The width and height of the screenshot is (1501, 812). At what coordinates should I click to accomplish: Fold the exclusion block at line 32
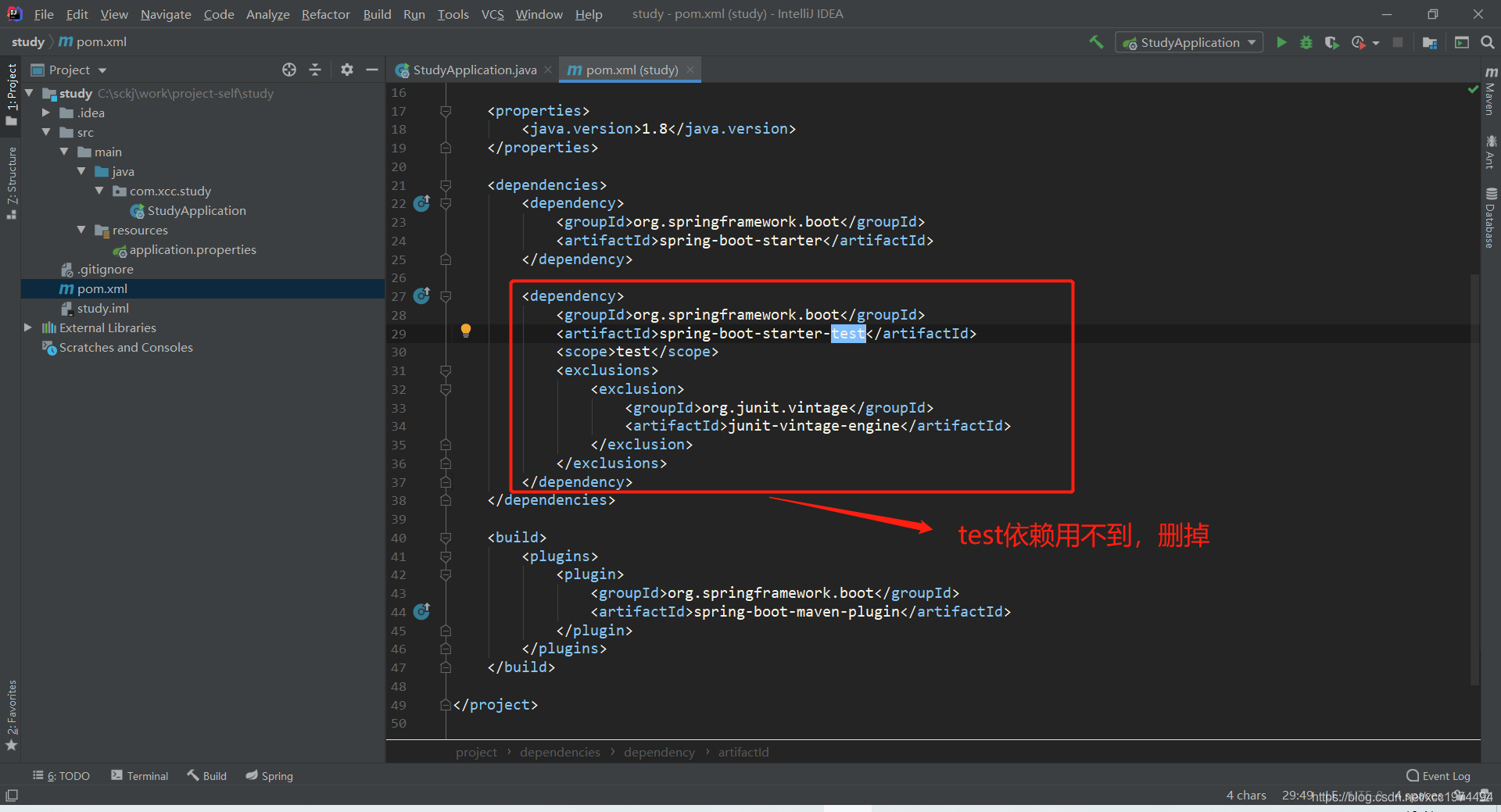click(446, 389)
